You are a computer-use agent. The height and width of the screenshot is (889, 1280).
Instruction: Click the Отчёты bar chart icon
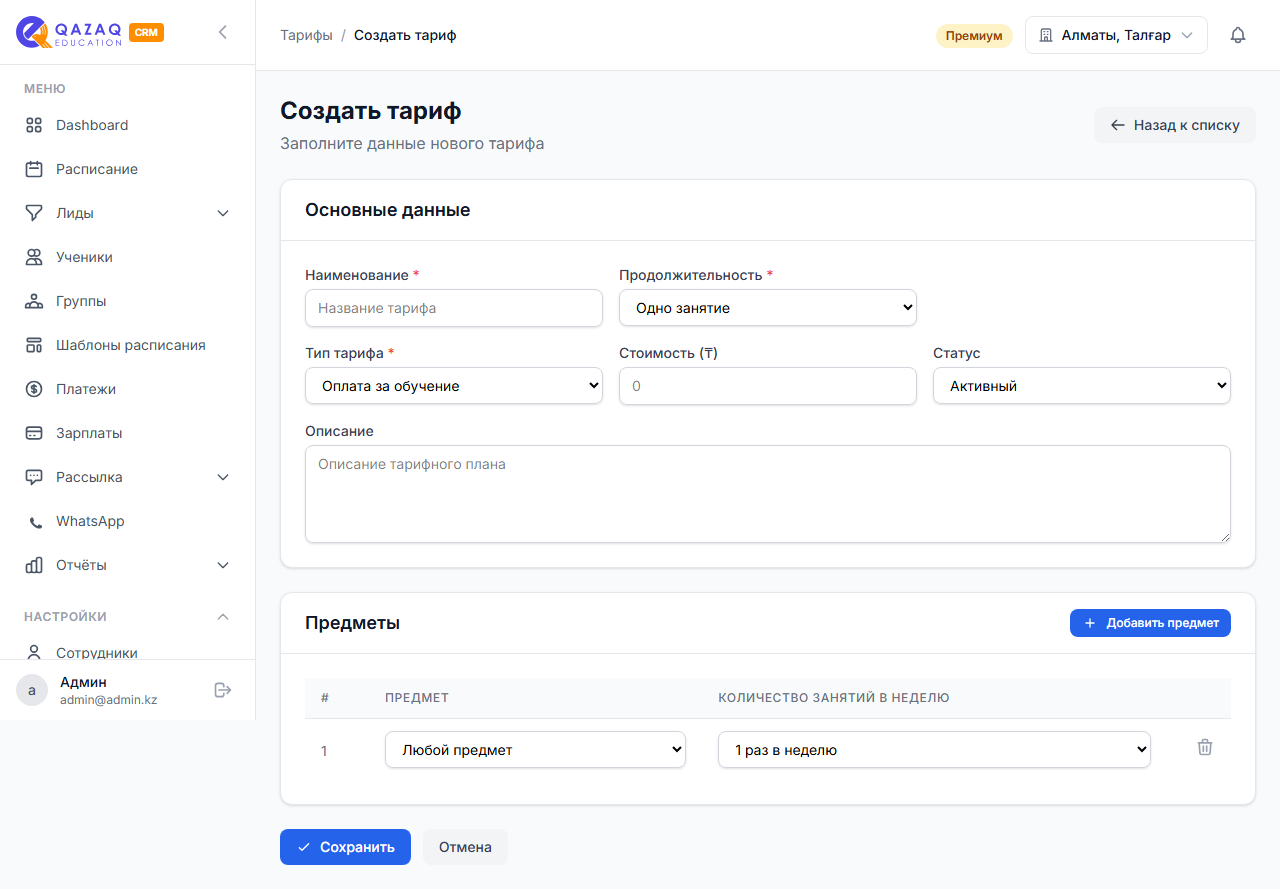point(34,565)
